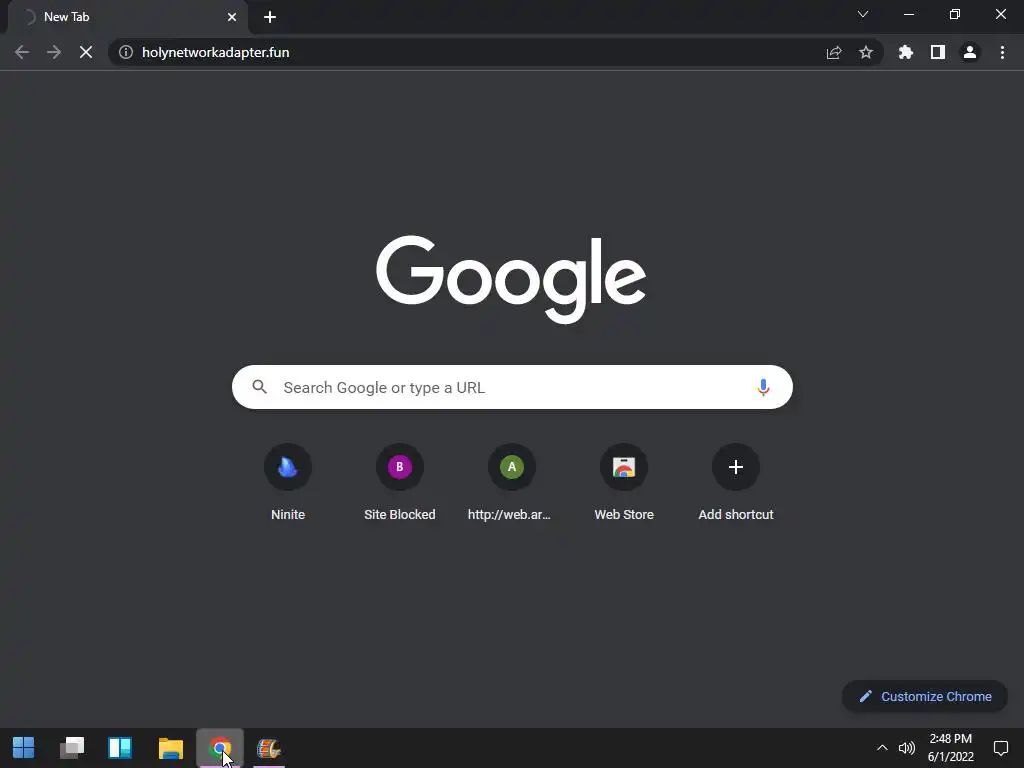Open the last taskbar app icon
This screenshot has height=768, width=1024.
(x=268, y=748)
